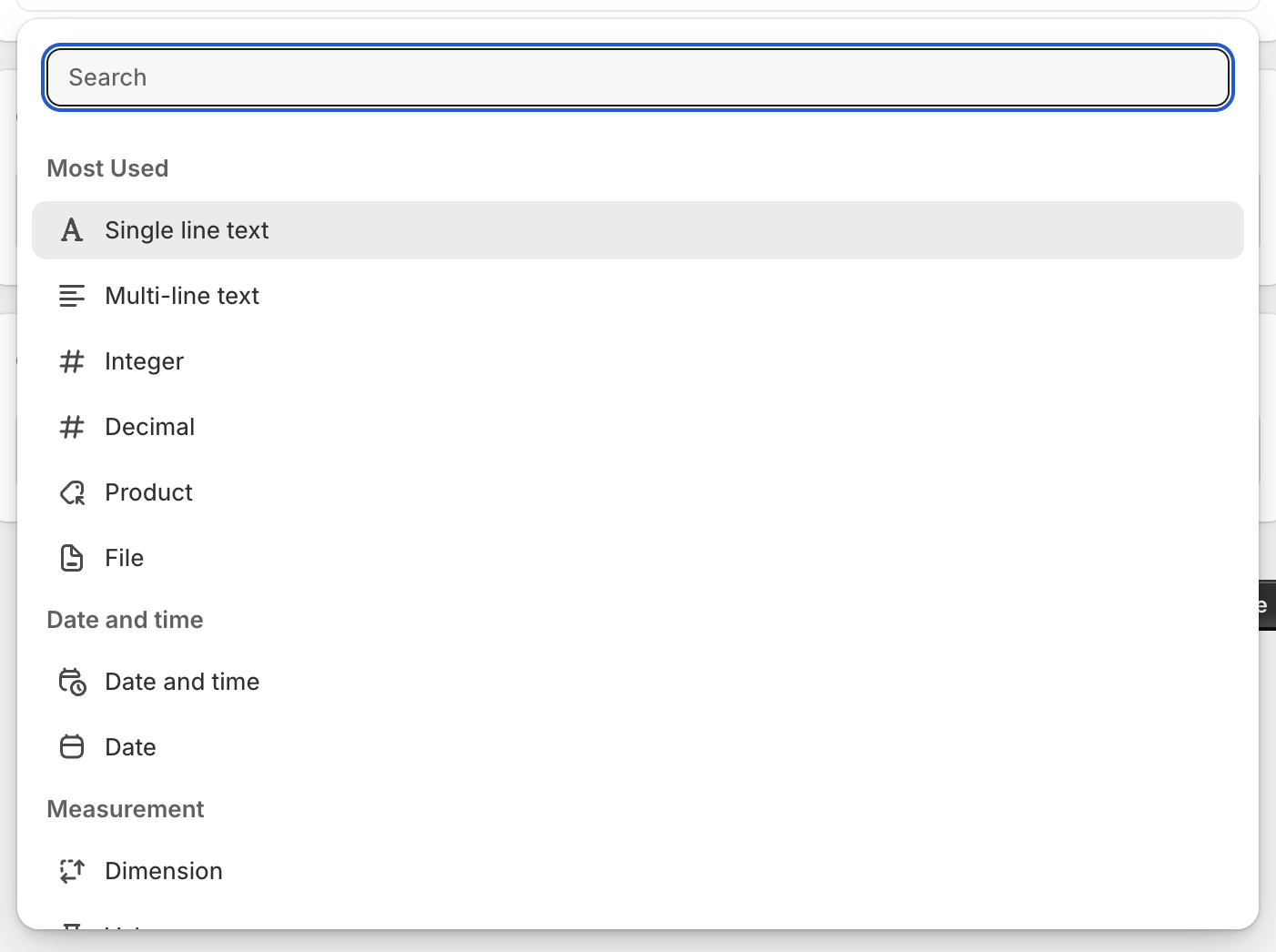Select the File type option
Screen dimensions: 1276x952
(x=637, y=558)
